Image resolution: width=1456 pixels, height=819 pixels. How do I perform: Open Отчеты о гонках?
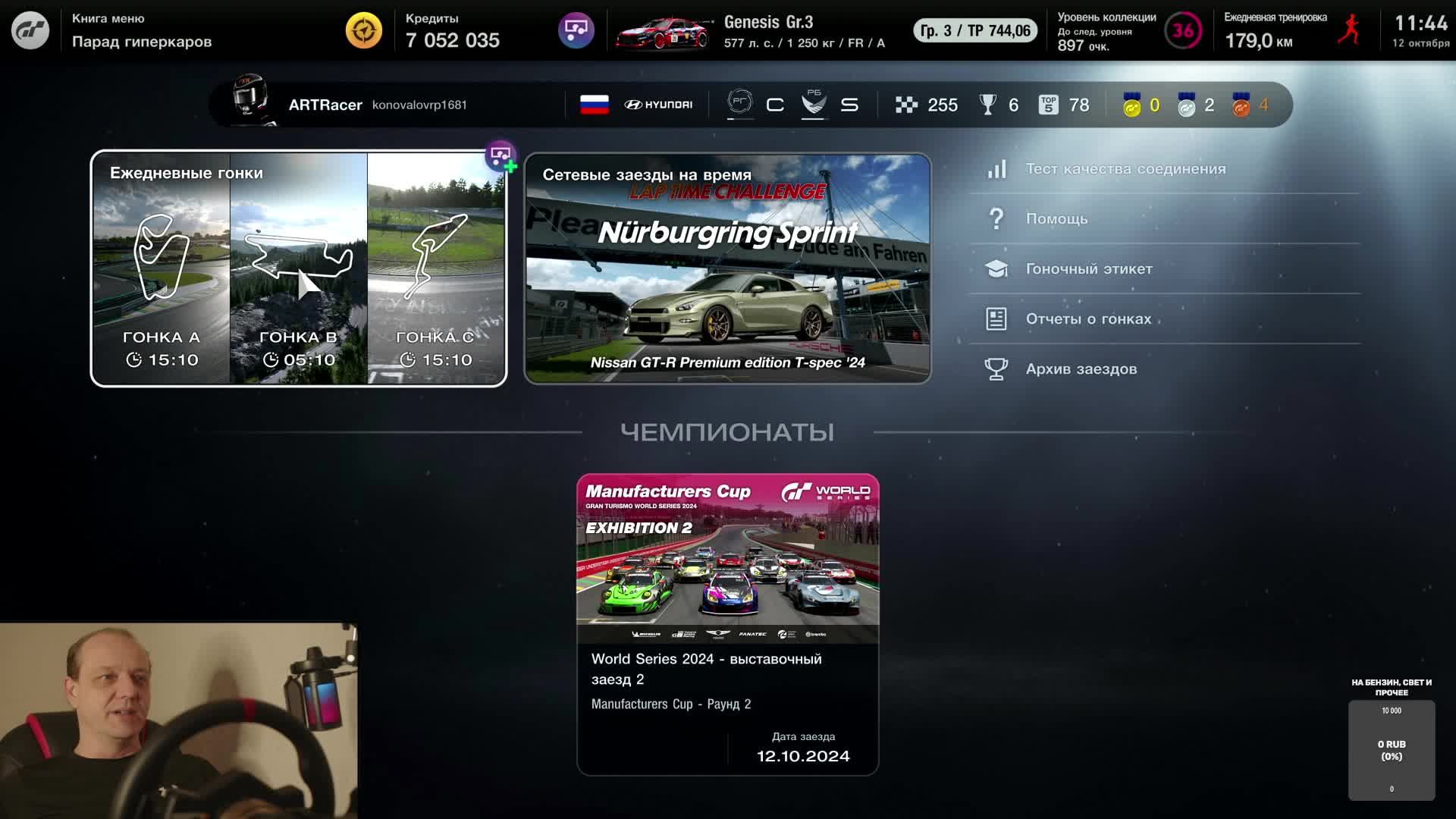pyautogui.click(x=1087, y=319)
